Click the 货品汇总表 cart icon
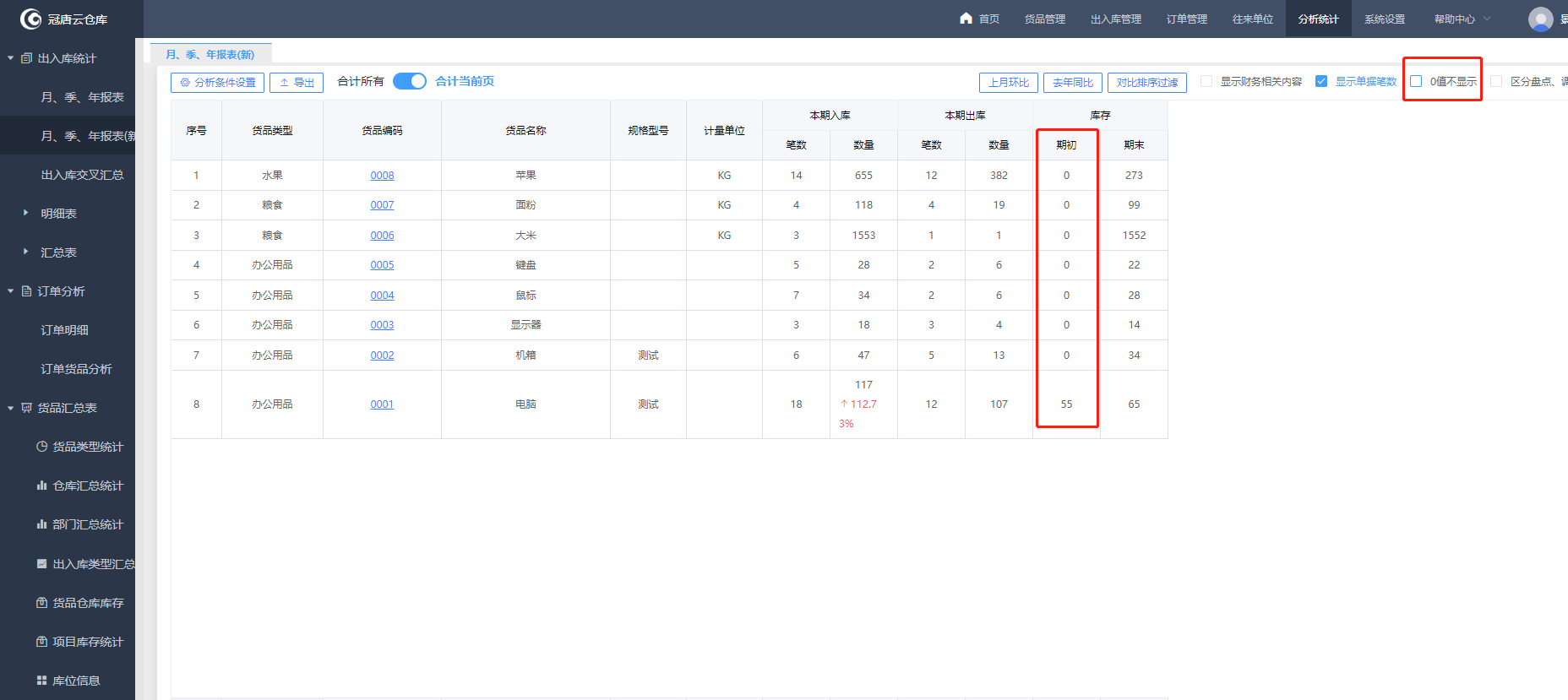This screenshot has height=700, width=1568. pos(26,408)
